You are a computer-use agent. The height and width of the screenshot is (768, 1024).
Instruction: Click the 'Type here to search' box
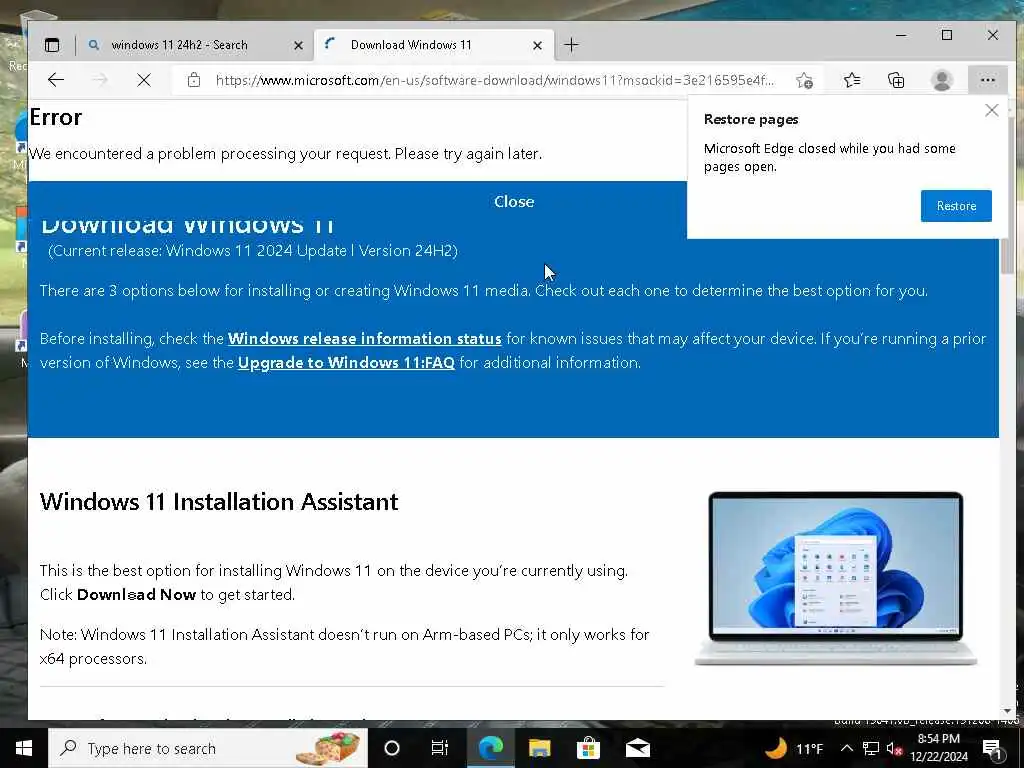tap(208, 748)
